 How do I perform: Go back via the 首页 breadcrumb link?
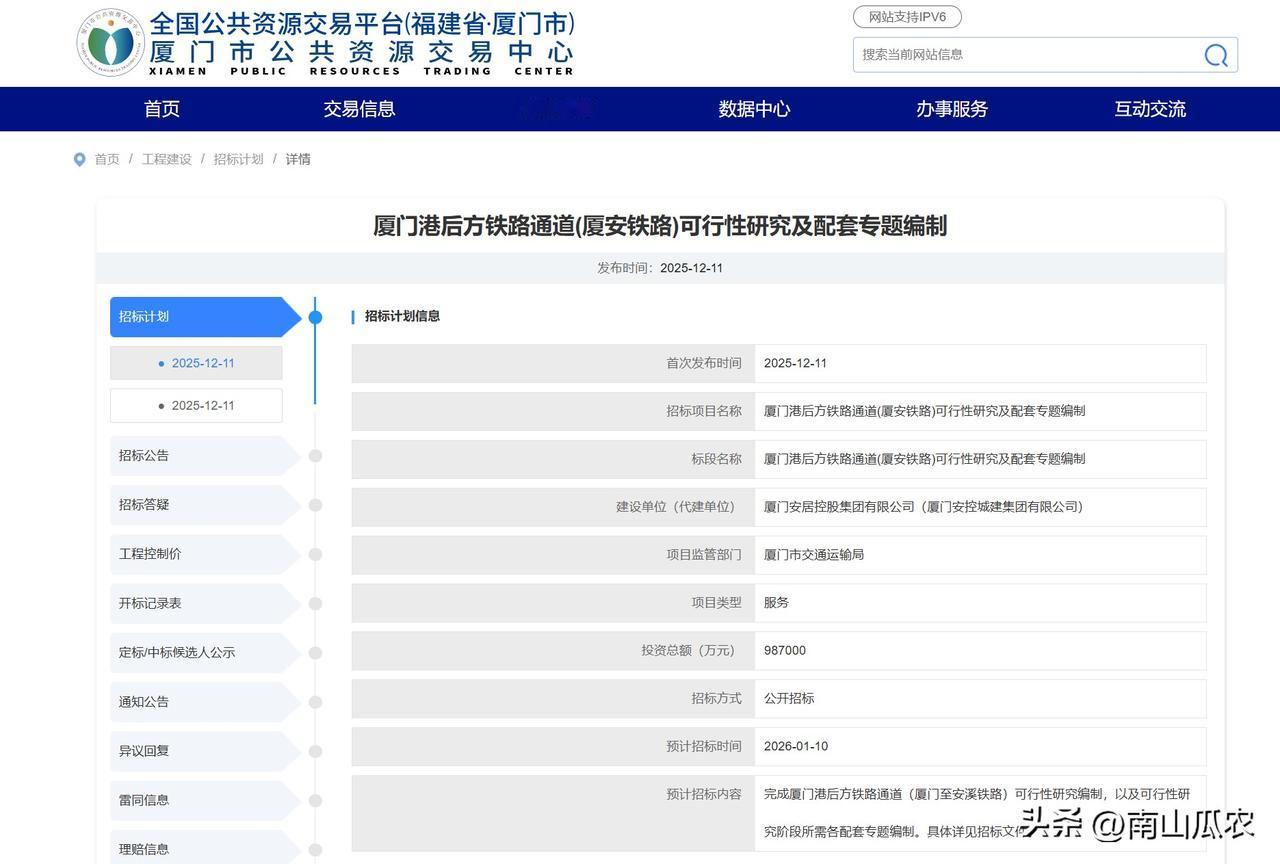tap(107, 158)
